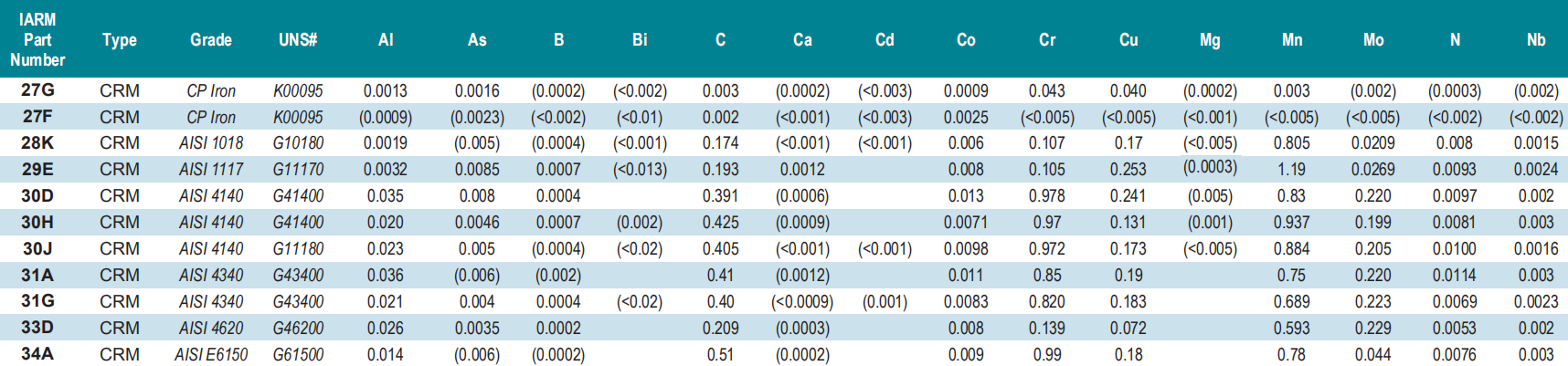Click part number 31G in first column

point(37,301)
